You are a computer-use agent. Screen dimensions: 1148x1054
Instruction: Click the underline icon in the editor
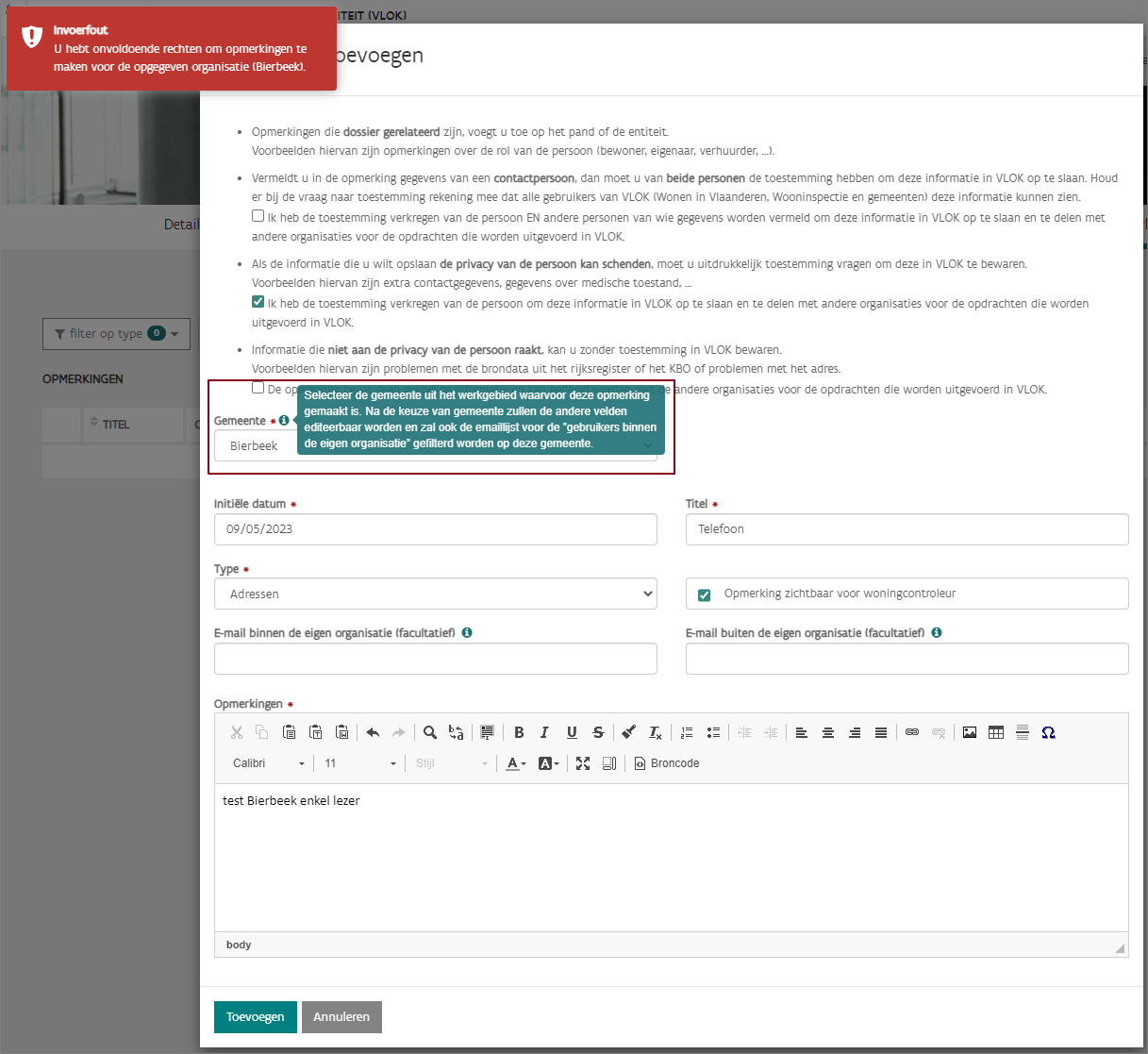572,732
